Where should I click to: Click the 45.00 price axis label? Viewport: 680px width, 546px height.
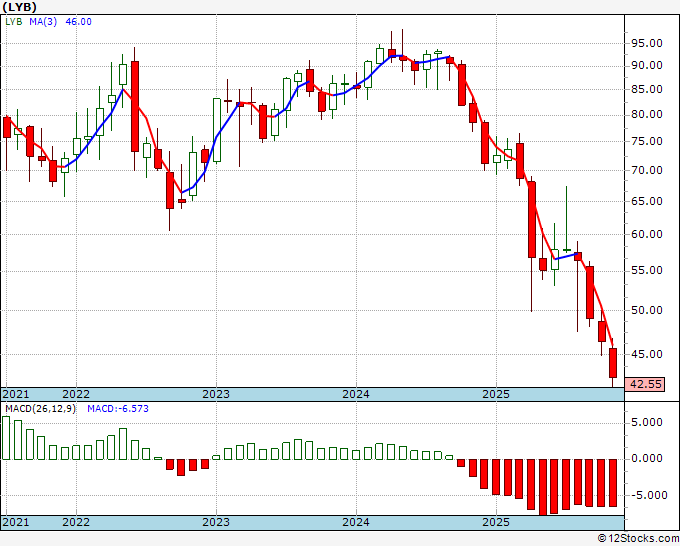pos(647,354)
